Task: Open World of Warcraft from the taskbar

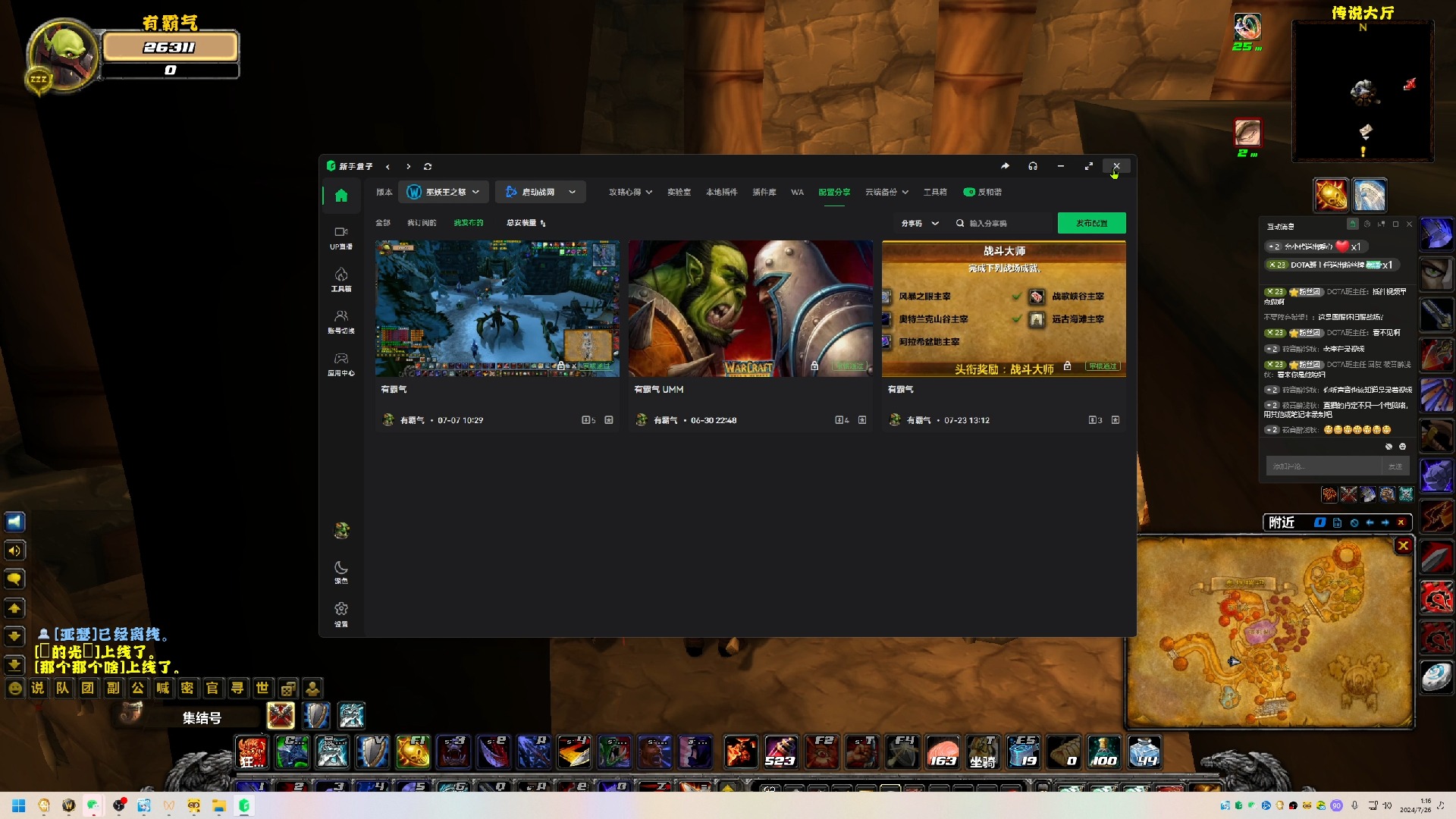Action: (x=68, y=805)
